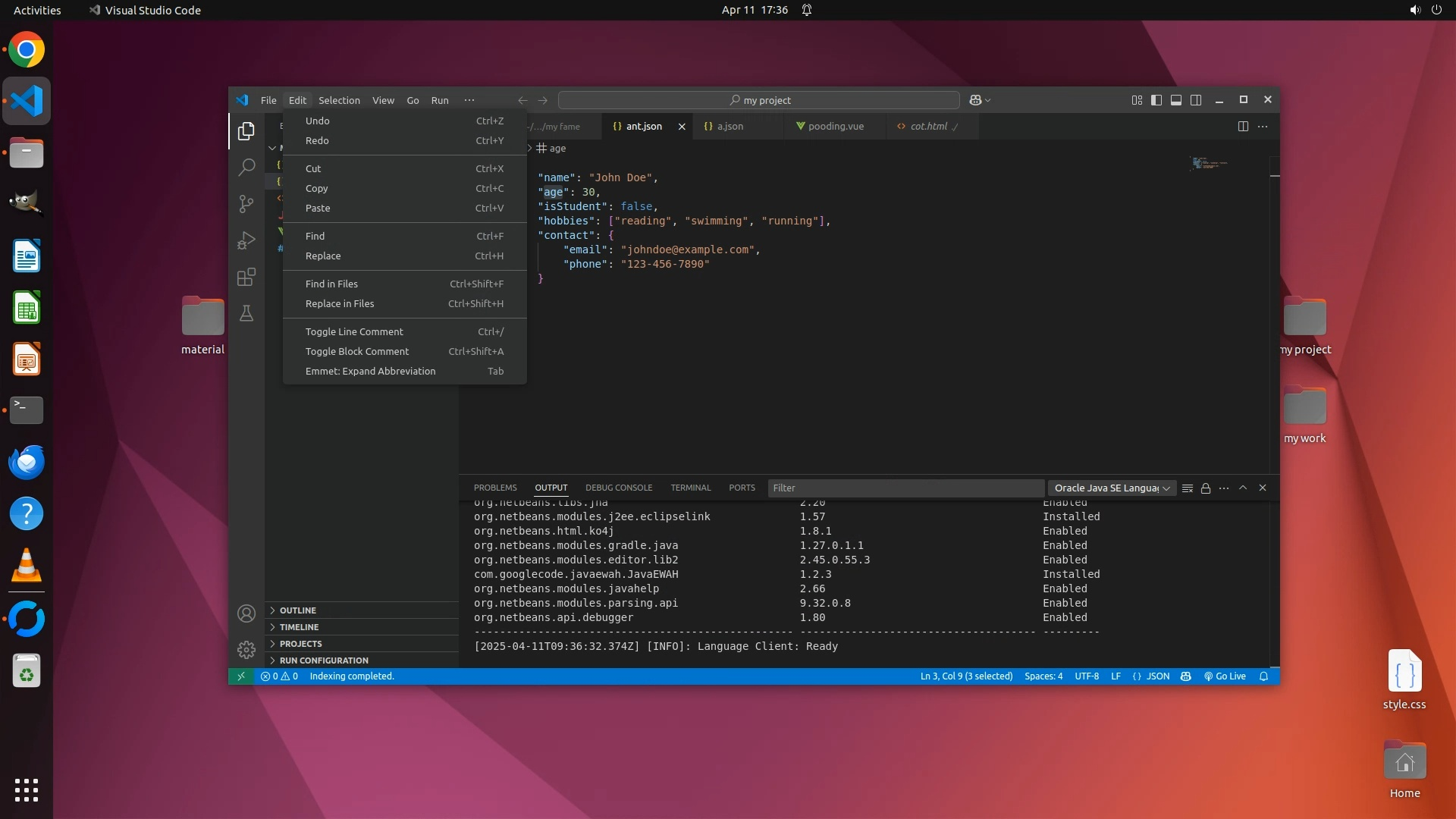
Task: Open the Oracle Java SE Language output dropdown
Action: [1112, 488]
